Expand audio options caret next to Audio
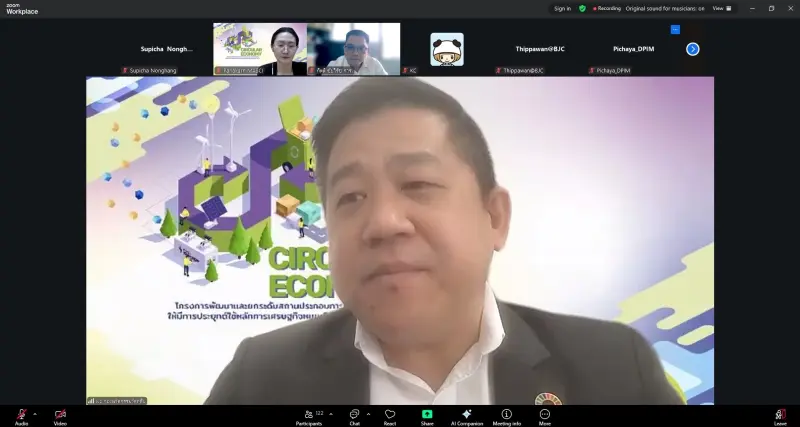800x427 pixels. [35, 414]
